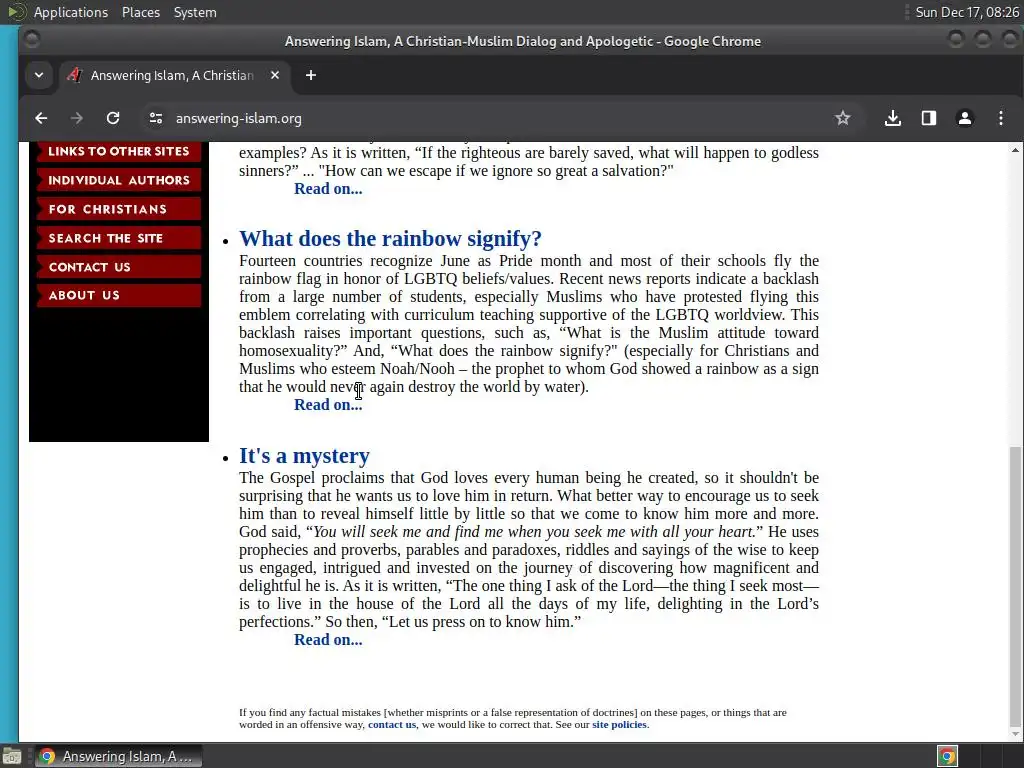Image resolution: width=1024 pixels, height=768 pixels.
Task: Select Answering Islam window in taskbar
Action: point(118,756)
